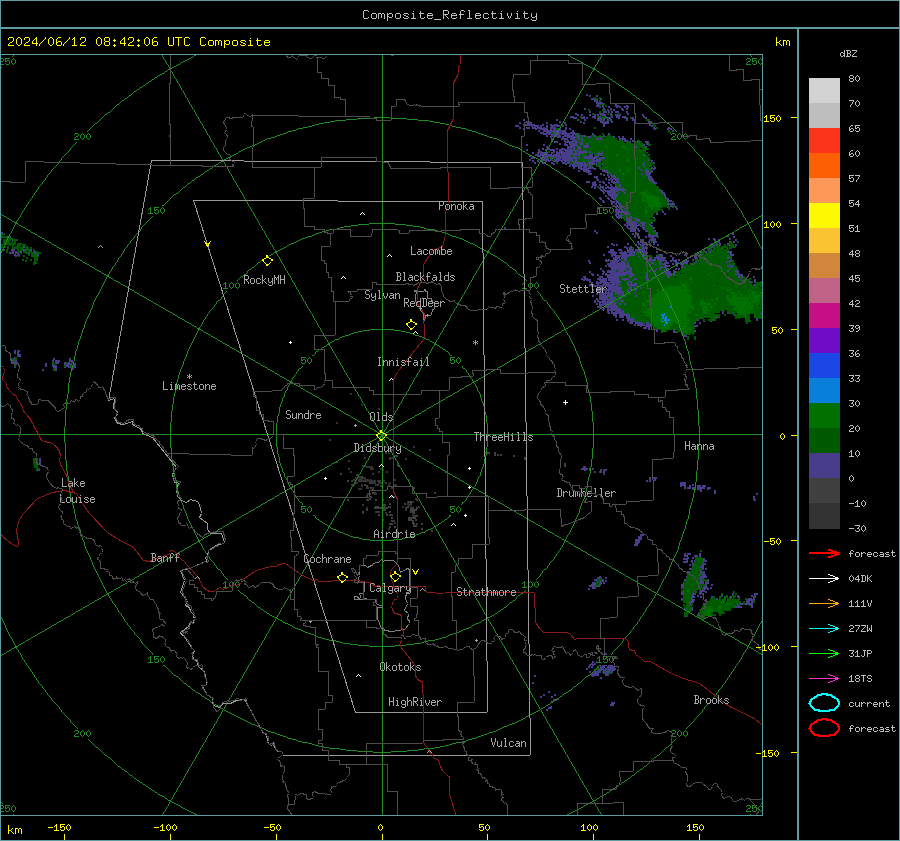
Task: Click the magenta 39 dBZ color swatch
Action: [x=824, y=316]
